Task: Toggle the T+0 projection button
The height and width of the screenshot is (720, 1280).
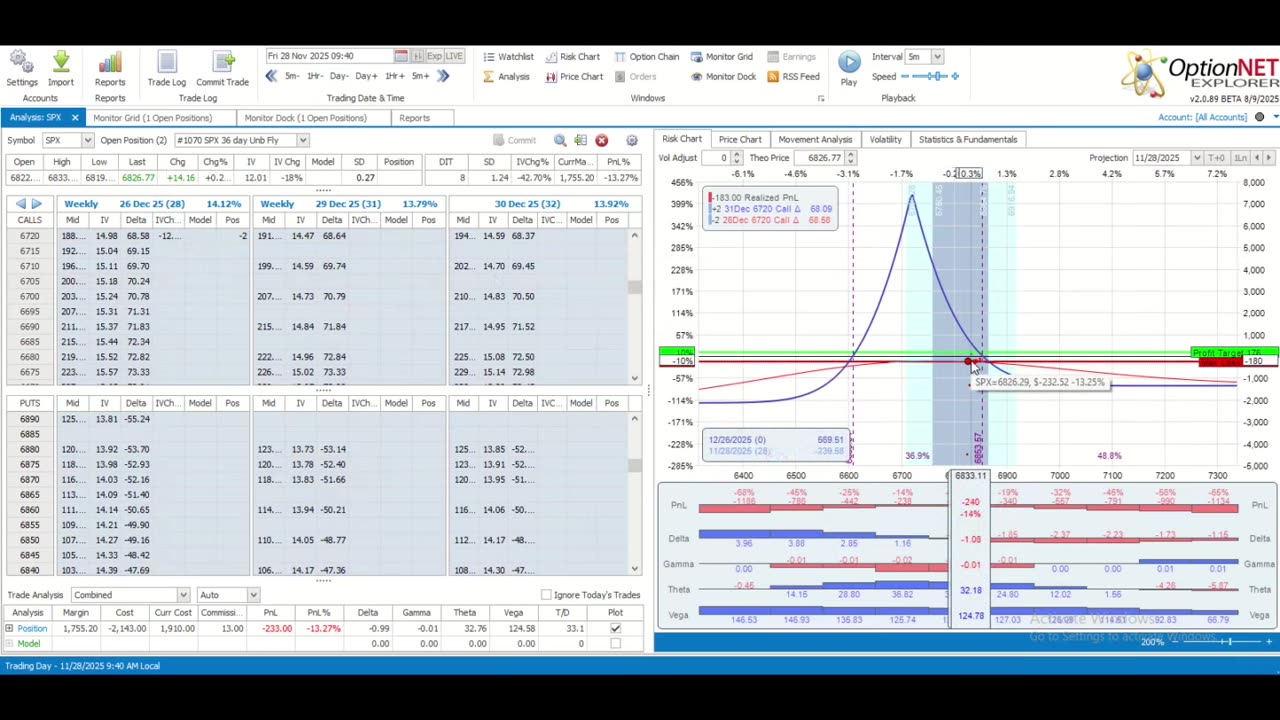Action: [1217, 158]
